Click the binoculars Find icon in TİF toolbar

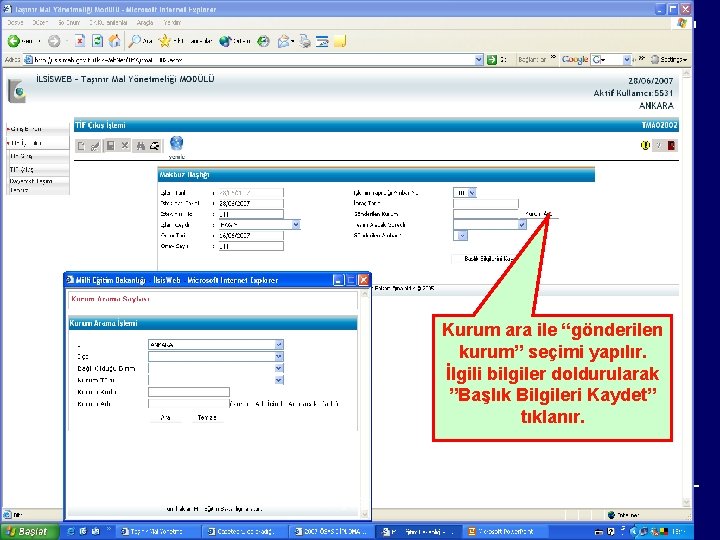point(141,146)
